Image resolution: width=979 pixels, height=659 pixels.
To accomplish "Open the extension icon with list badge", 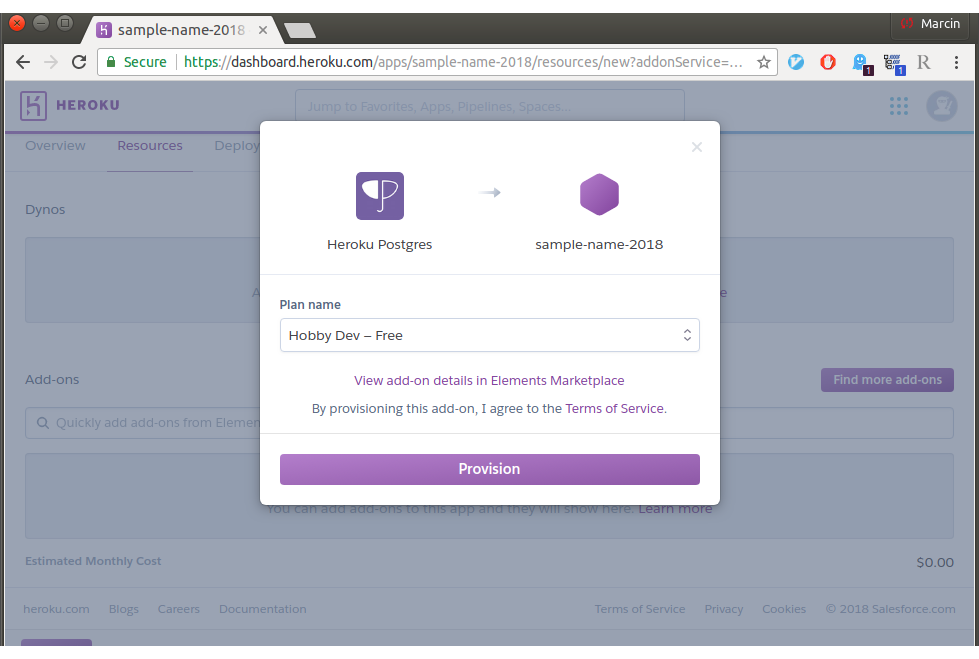I will [894, 64].
